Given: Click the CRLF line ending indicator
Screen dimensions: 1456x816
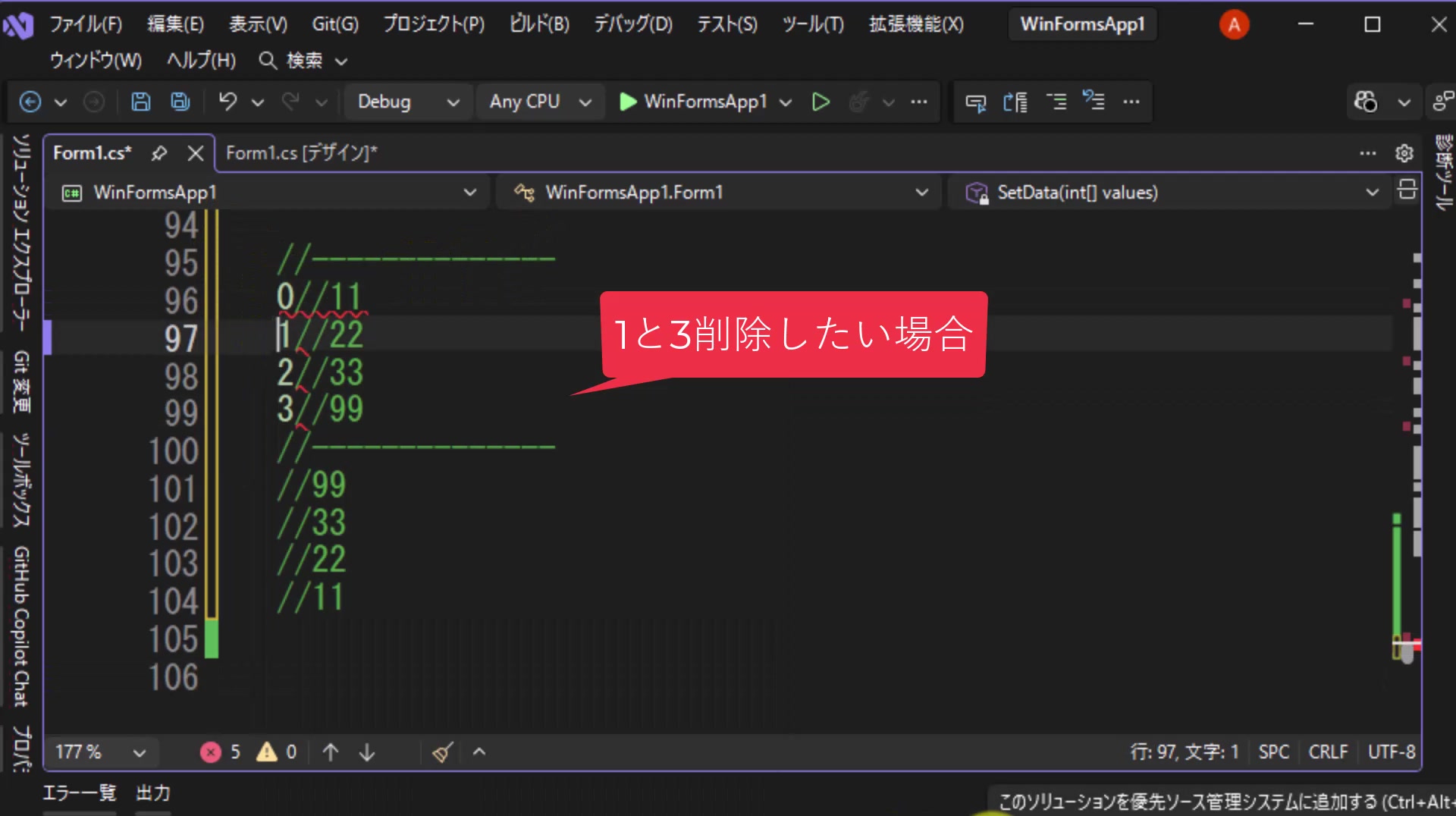Looking at the screenshot, I should pos(1328,752).
